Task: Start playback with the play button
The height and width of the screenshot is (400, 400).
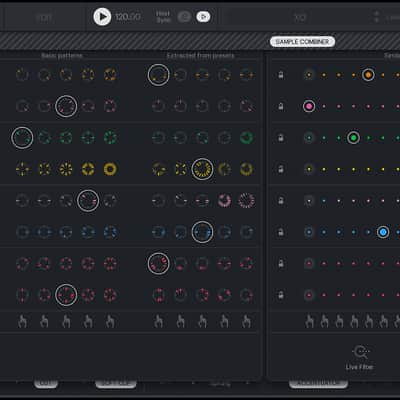Action: click(x=102, y=17)
